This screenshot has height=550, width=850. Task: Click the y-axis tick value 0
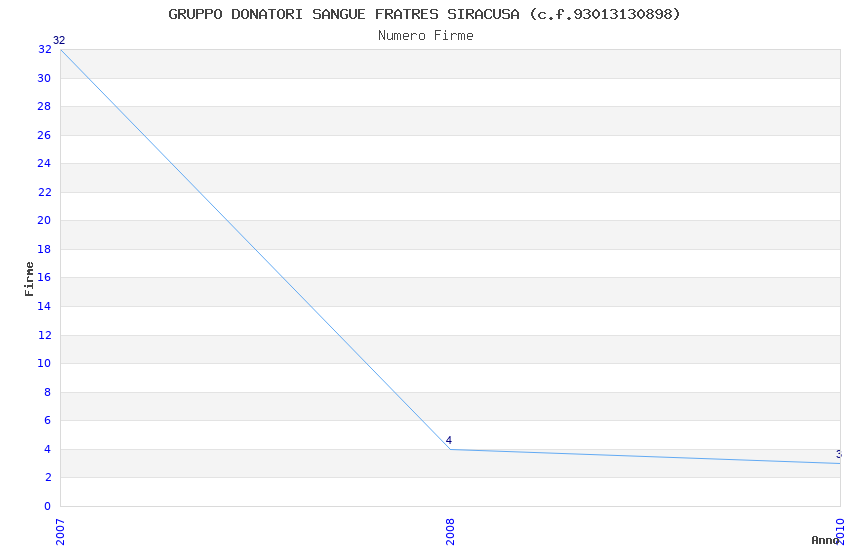click(47, 506)
